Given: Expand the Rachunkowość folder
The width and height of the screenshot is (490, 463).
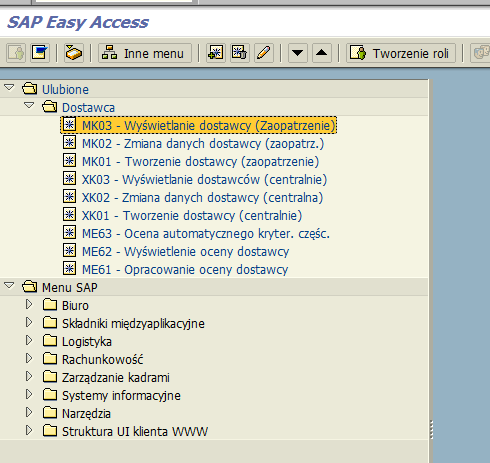Looking at the screenshot, I should pos(29,358).
